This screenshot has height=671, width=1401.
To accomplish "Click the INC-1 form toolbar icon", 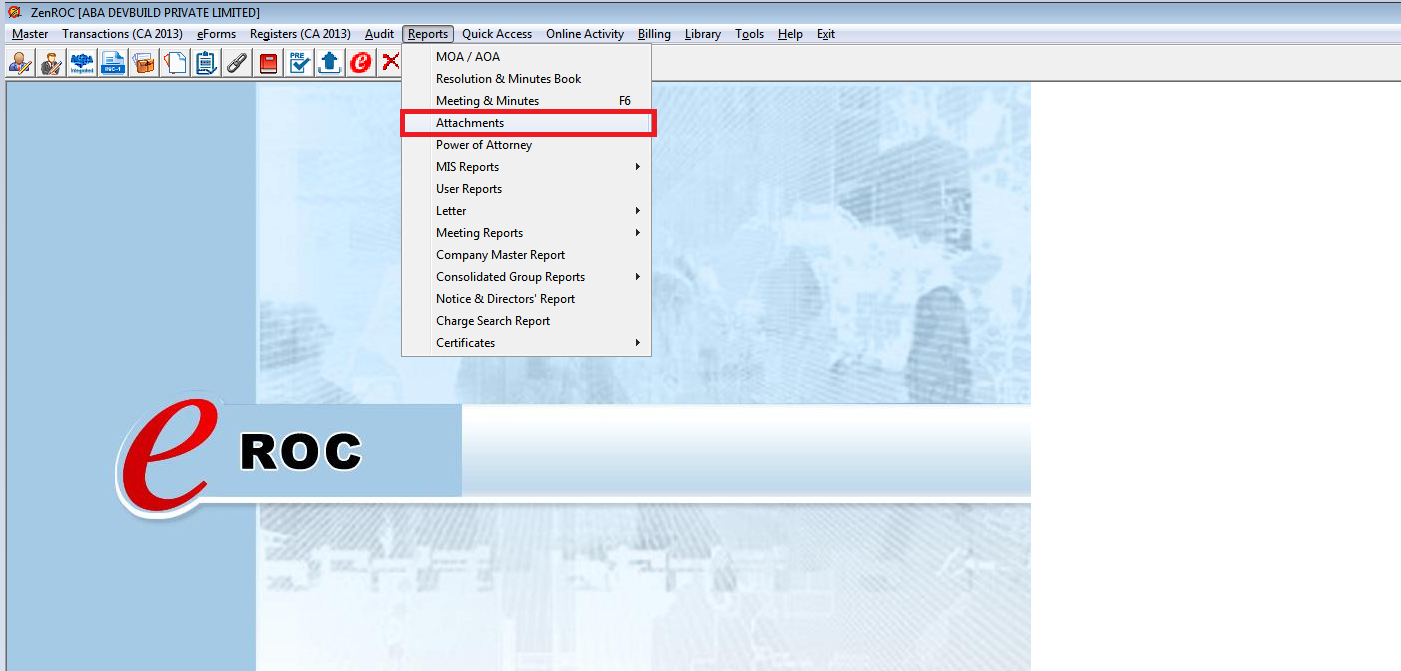I will point(113,63).
